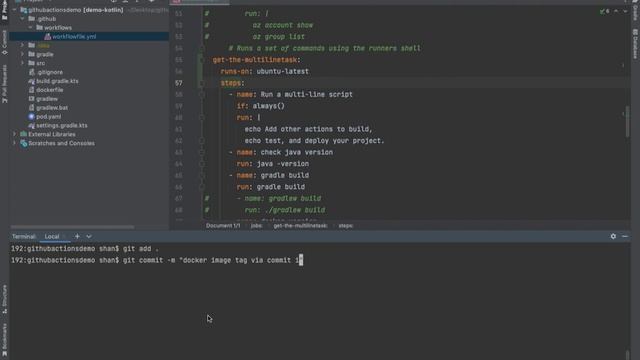Click fold marker beside steps line
Image resolution: width=640 pixels, height=360 pixels.
click(202, 83)
